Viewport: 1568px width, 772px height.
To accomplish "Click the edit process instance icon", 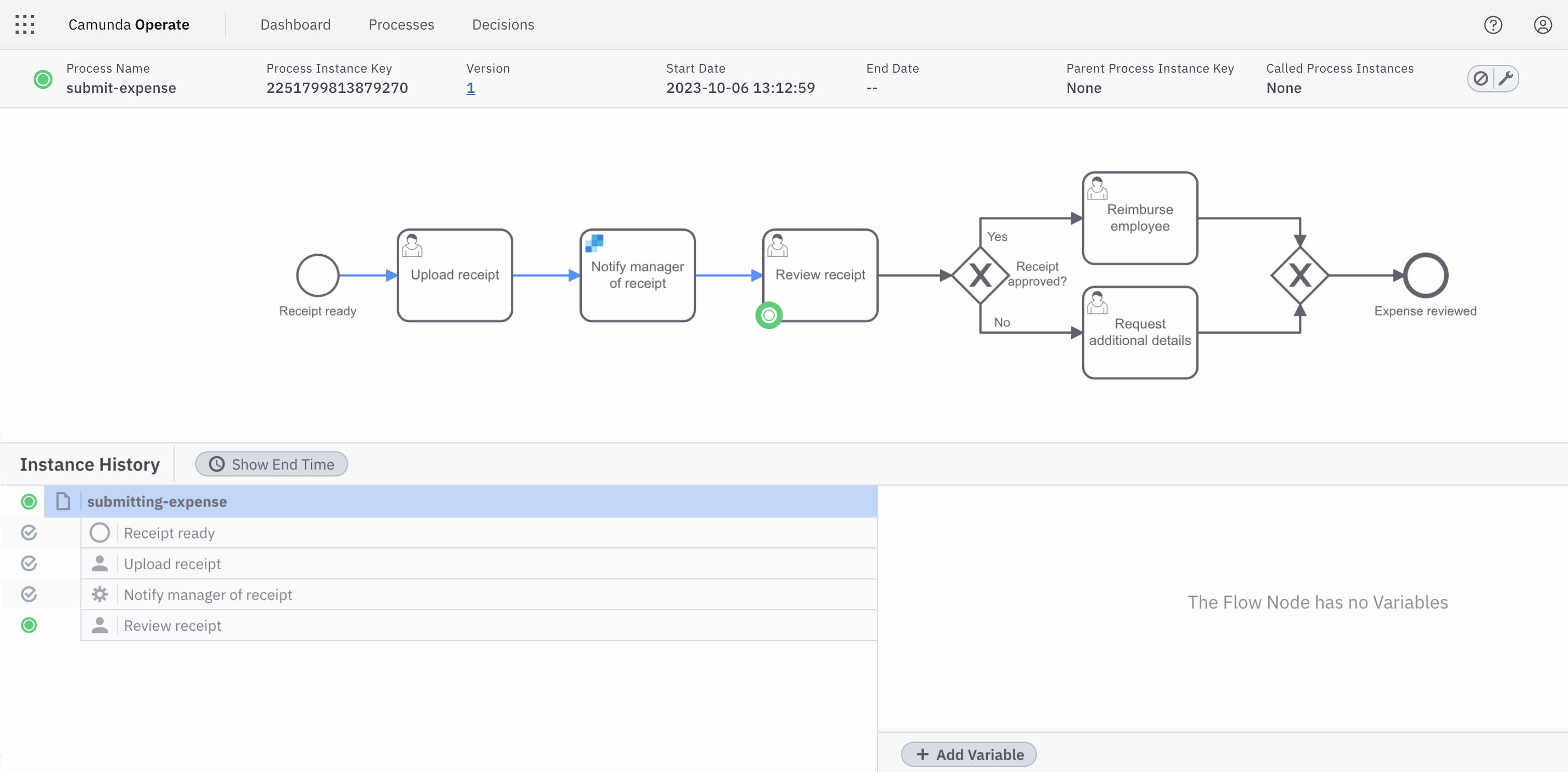I will (x=1507, y=78).
